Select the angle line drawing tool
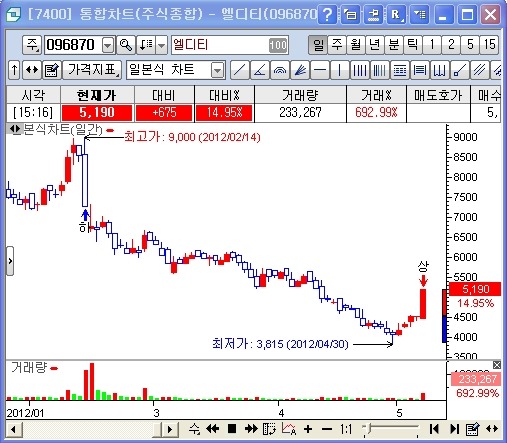This screenshot has height=443, width=507. (260, 70)
